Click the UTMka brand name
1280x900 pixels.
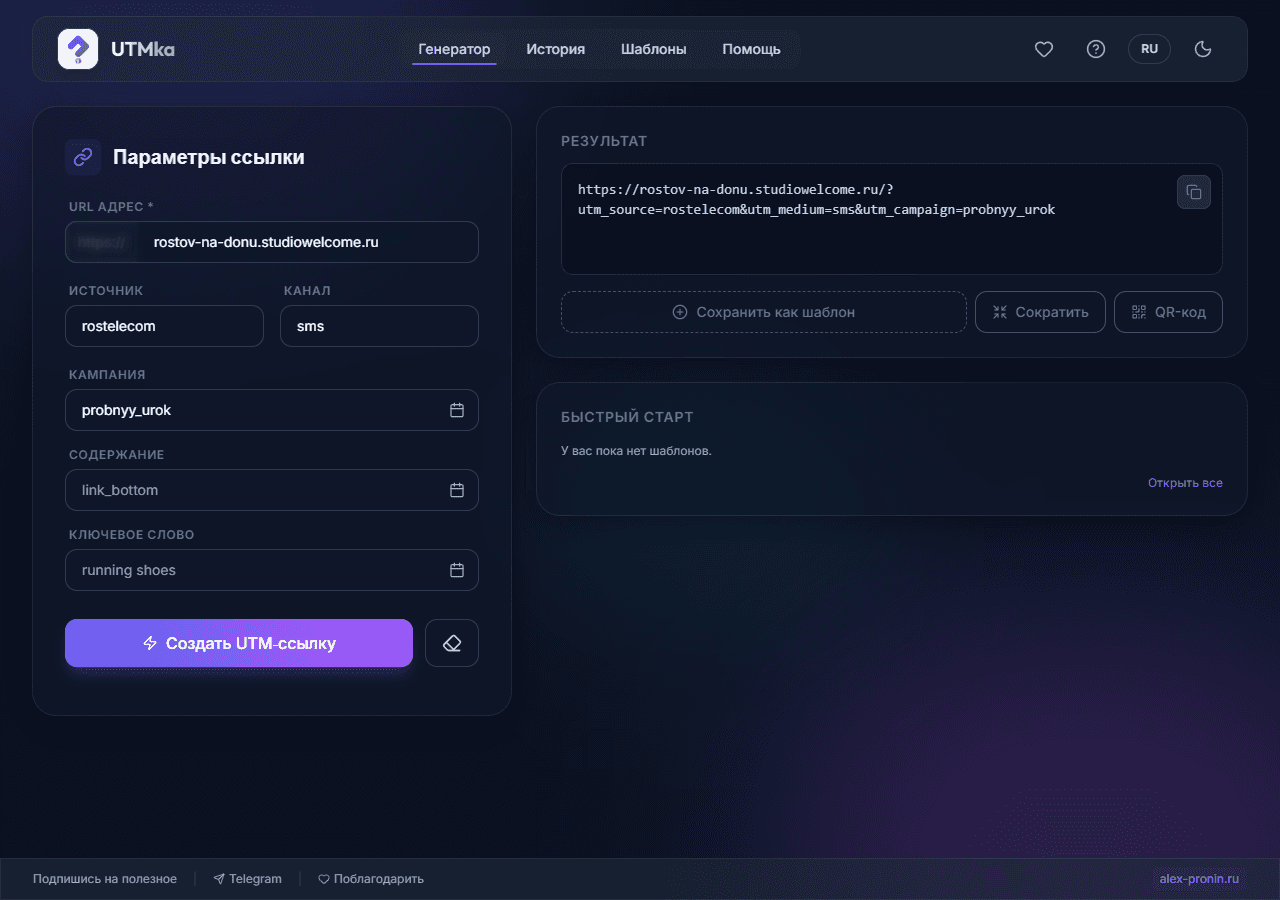(x=143, y=49)
